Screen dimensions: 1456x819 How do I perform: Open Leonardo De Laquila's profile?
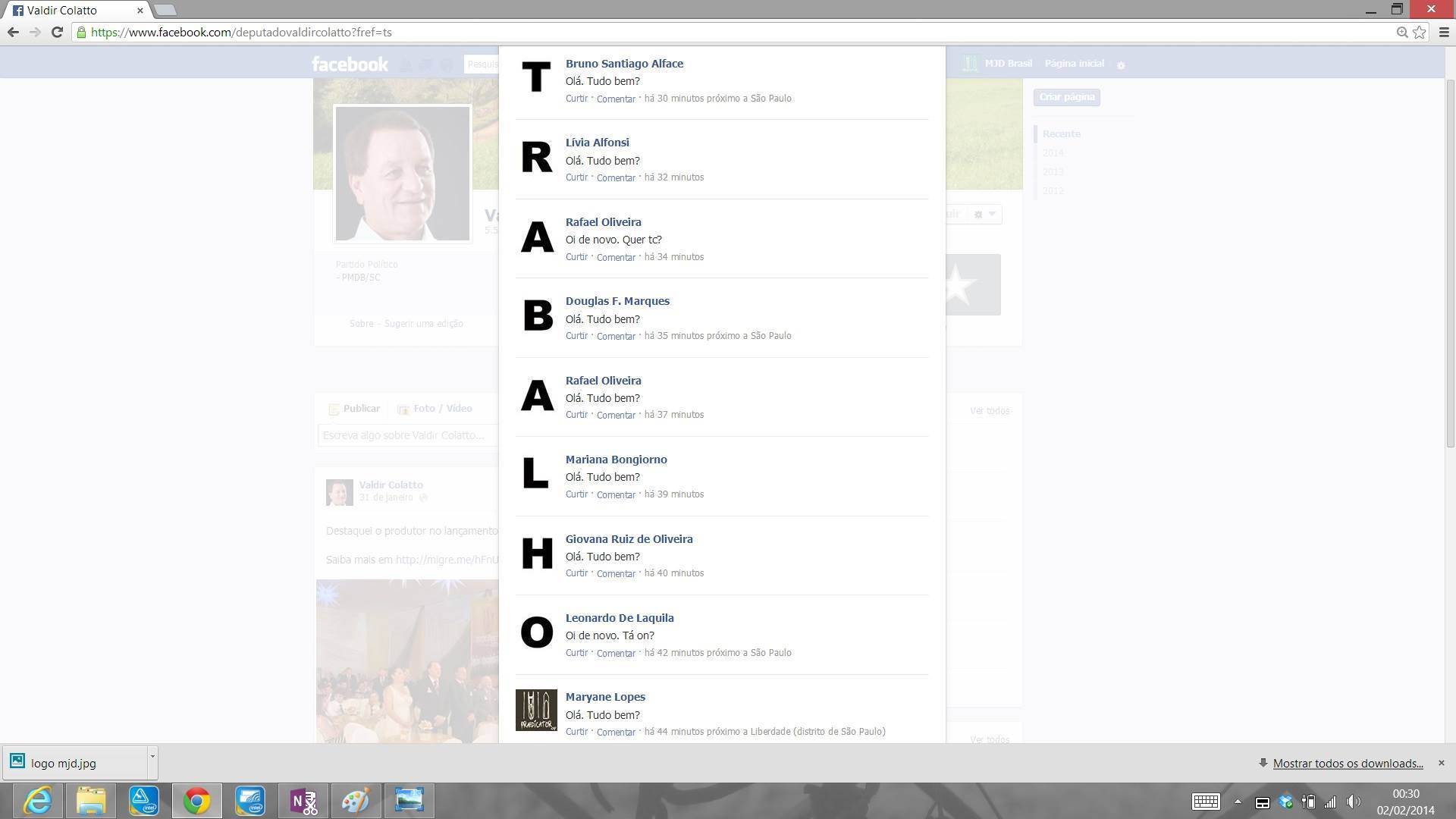pyautogui.click(x=620, y=618)
